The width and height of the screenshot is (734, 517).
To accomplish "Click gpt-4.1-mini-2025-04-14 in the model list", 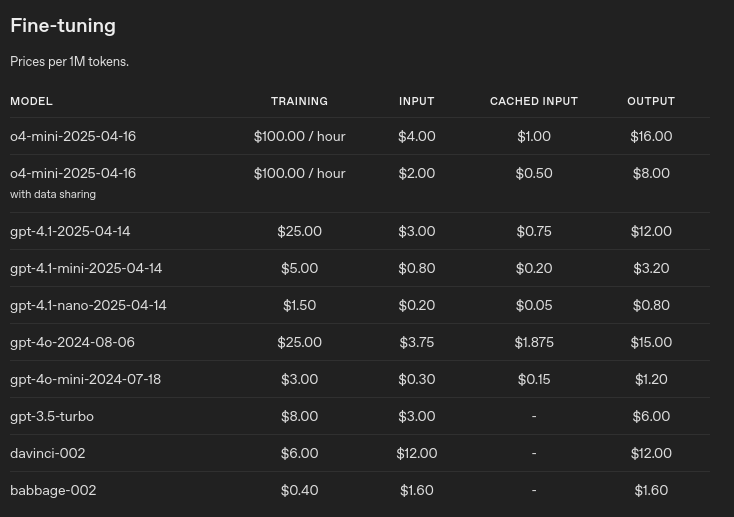I will (x=86, y=268).
